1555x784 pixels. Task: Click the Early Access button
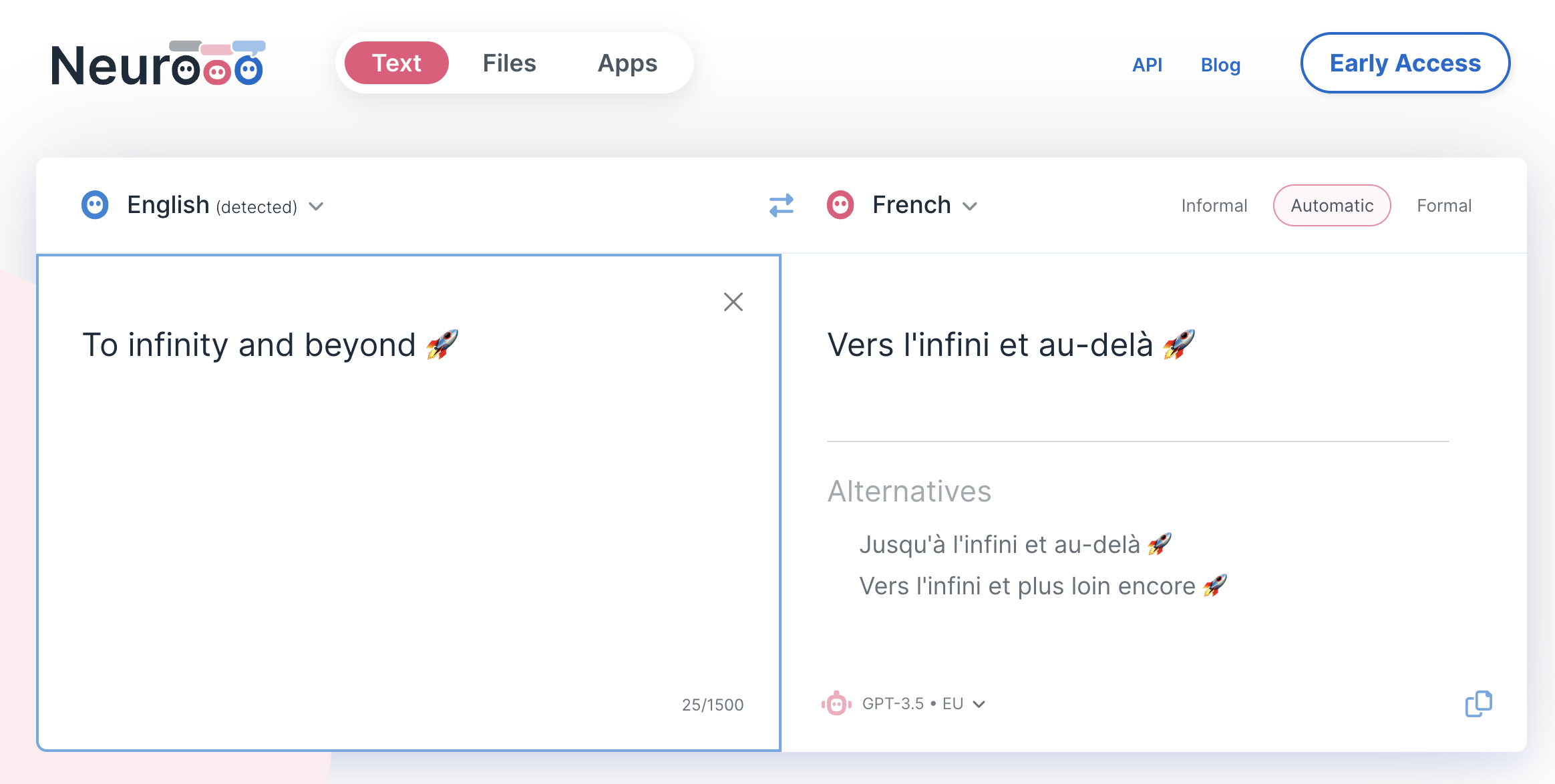tap(1405, 63)
